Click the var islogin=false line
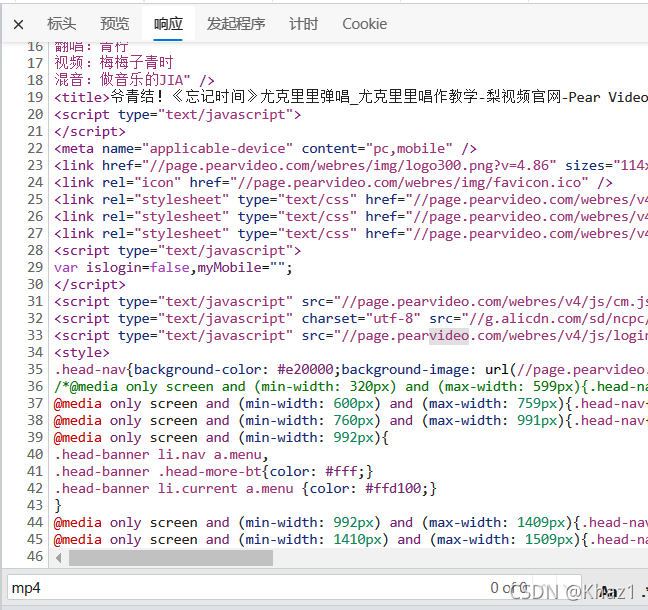This screenshot has width=648, height=610. 173,267
